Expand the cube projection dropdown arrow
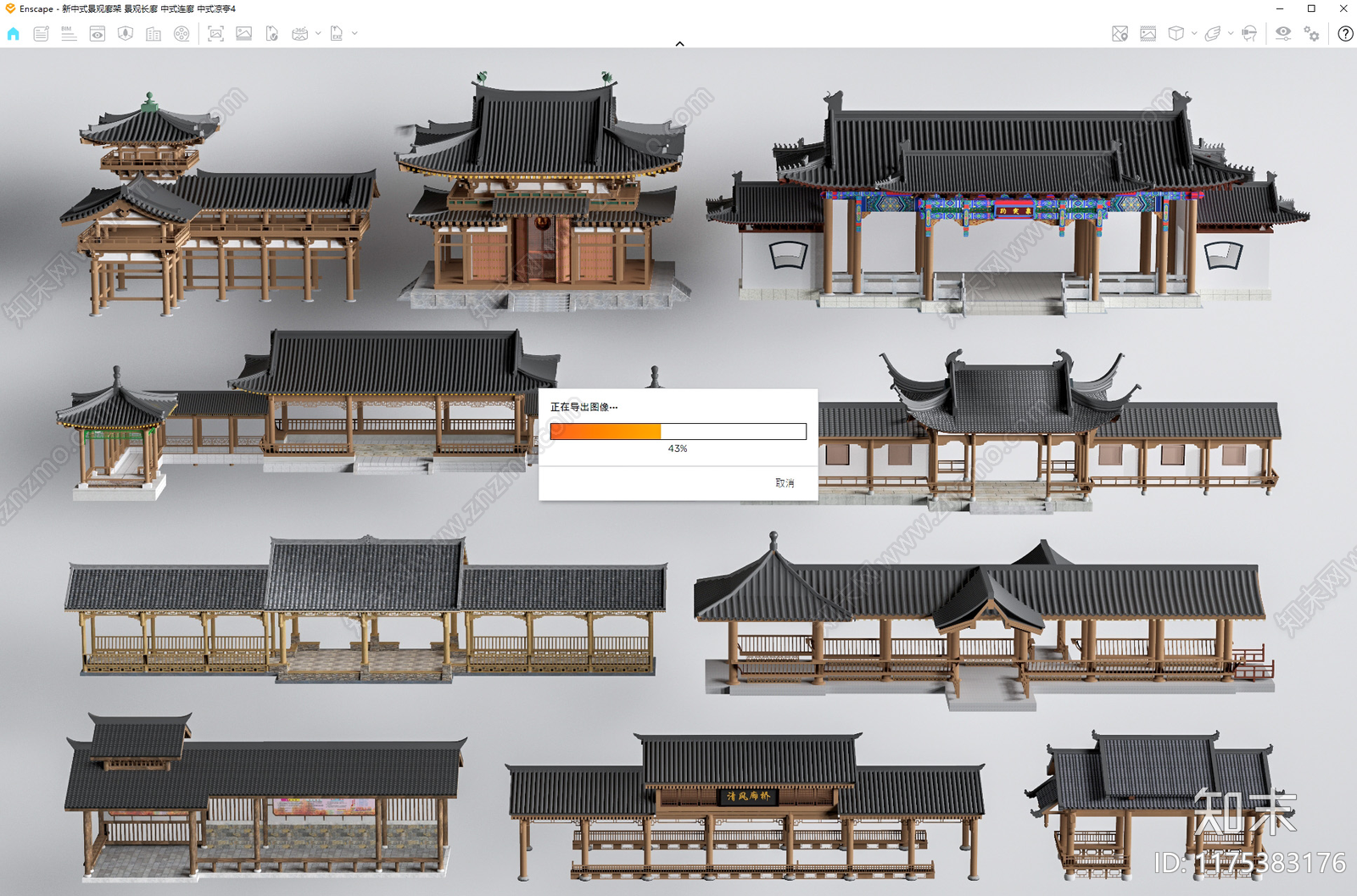 click(1194, 34)
